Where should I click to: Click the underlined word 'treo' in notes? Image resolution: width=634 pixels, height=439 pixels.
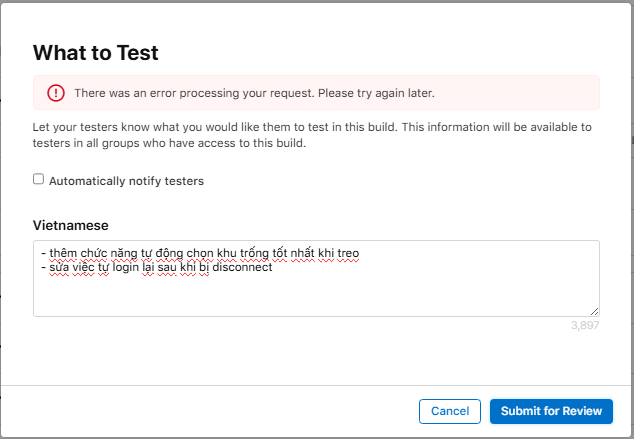pyautogui.click(x=347, y=254)
